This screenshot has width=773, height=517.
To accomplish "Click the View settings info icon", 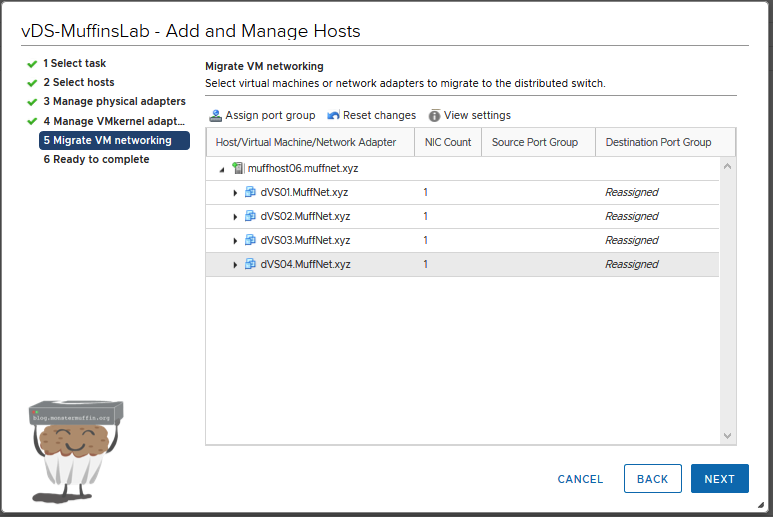I will [435, 116].
